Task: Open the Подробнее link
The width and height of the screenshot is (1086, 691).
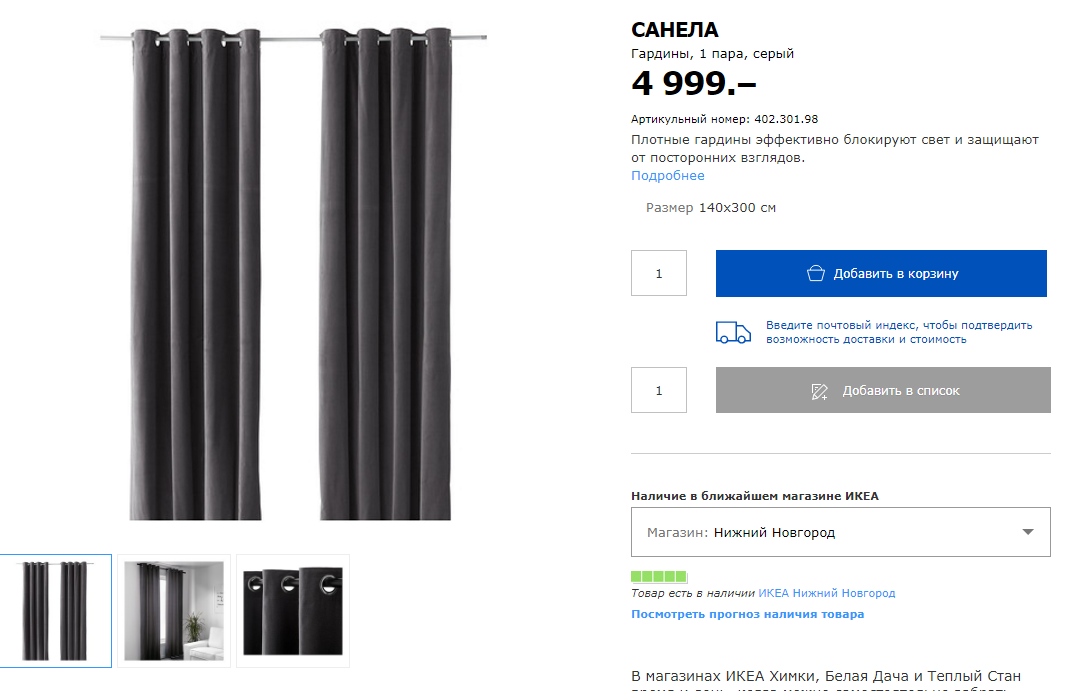Action: point(667,176)
